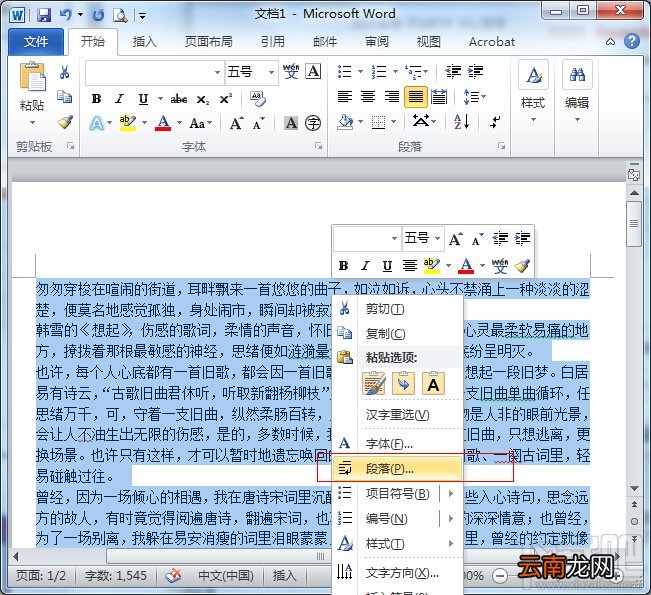Click the Save icon in quick access toolbar
The image size is (651, 595).
point(44,15)
